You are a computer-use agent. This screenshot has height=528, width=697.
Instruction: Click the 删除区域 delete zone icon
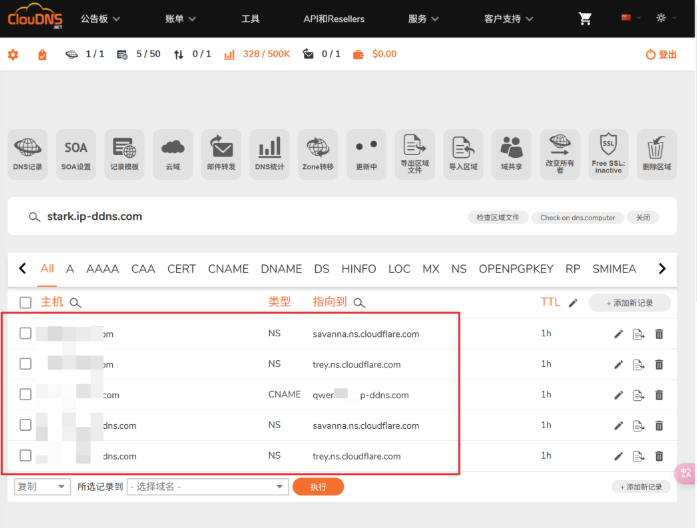pos(657,154)
